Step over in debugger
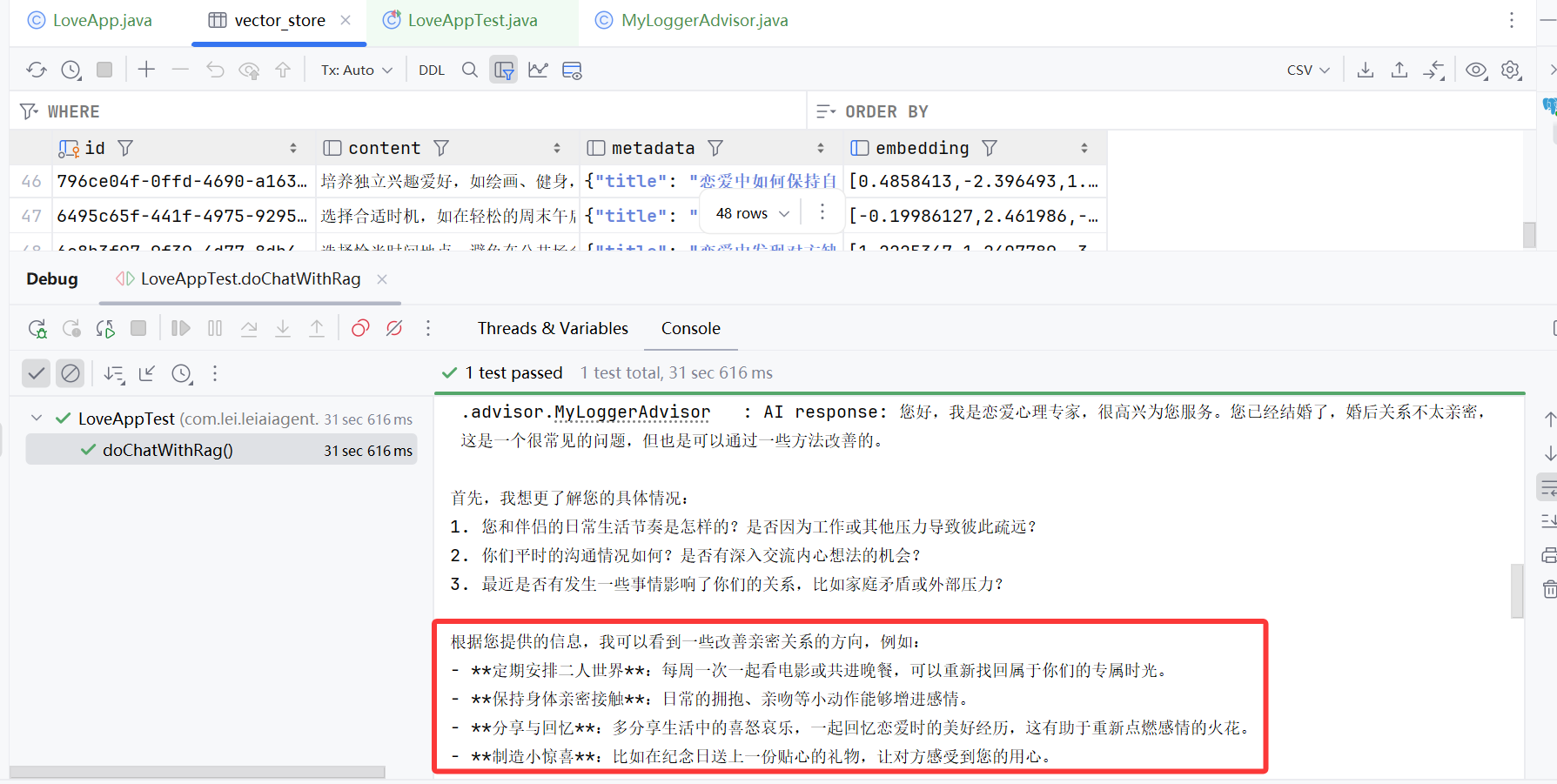Viewport: 1557px width, 784px height. click(x=249, y=328)
